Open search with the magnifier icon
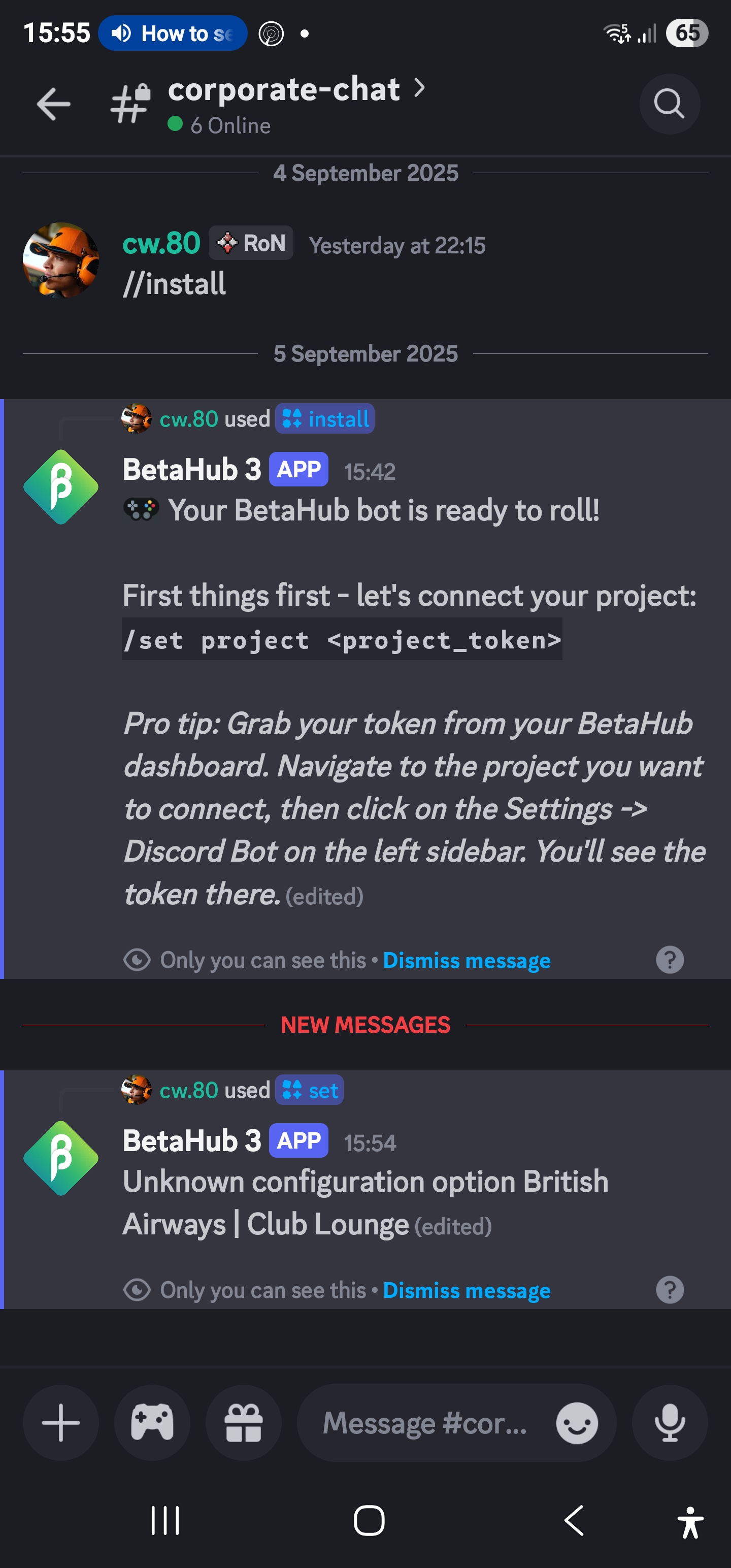This screenshot has height=1568, width=731. (669, 104)
